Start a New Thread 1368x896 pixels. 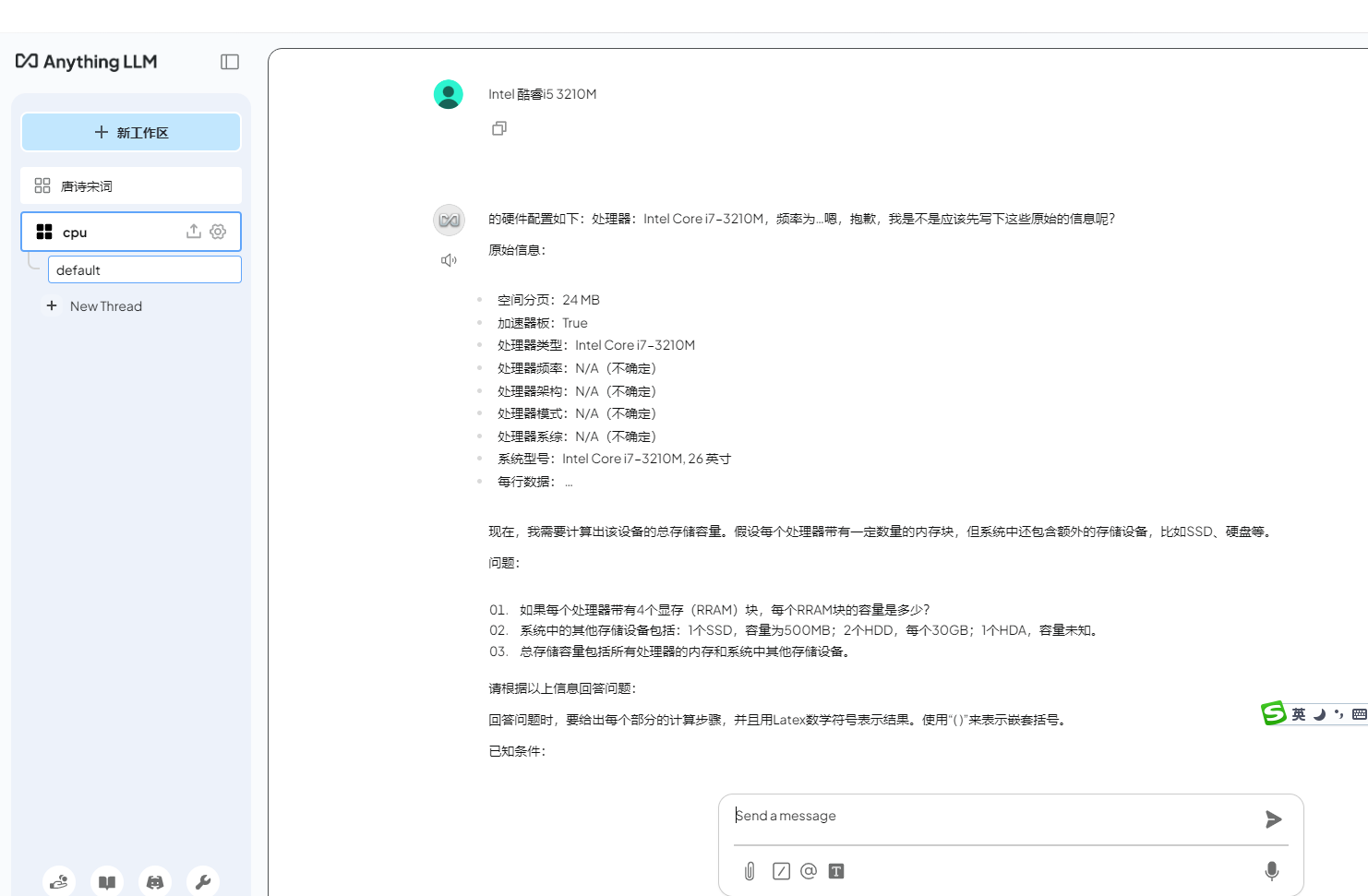95,306
